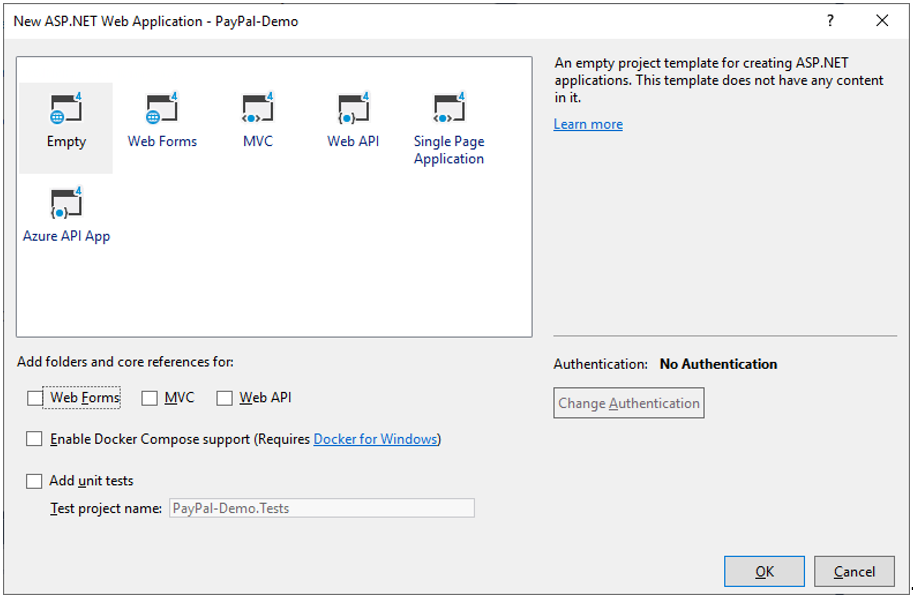Select the Web API template icon
The image size is (913, 598).
(353, 108)
